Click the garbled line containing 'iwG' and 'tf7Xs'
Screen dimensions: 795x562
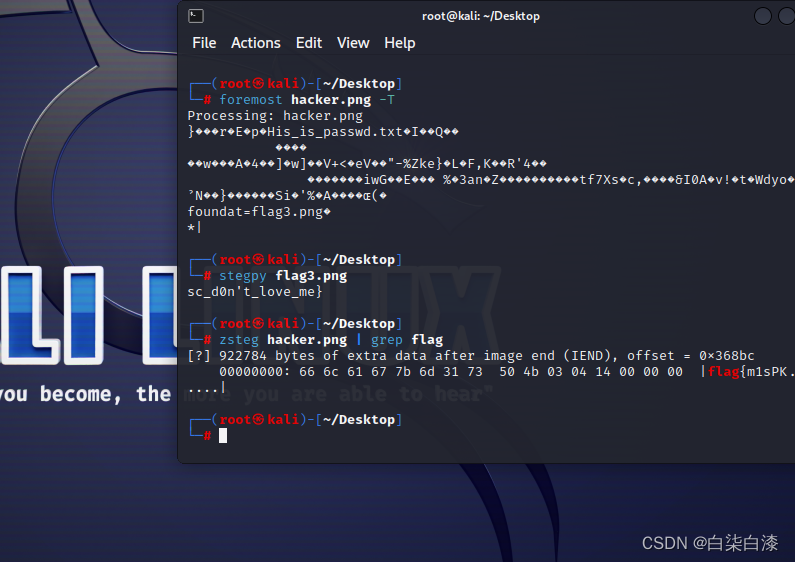tap(551, 180)
